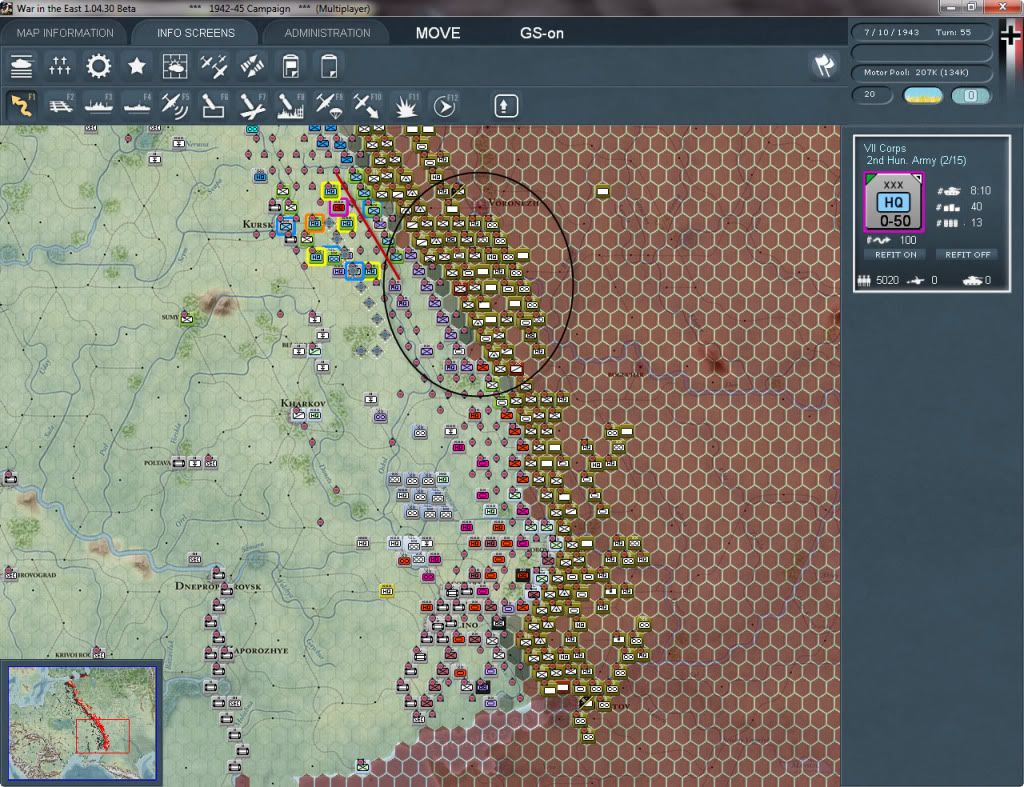Click the HQ 0-50 unit counter
This screenshot has width=1024, height=787.
(893, 202)
